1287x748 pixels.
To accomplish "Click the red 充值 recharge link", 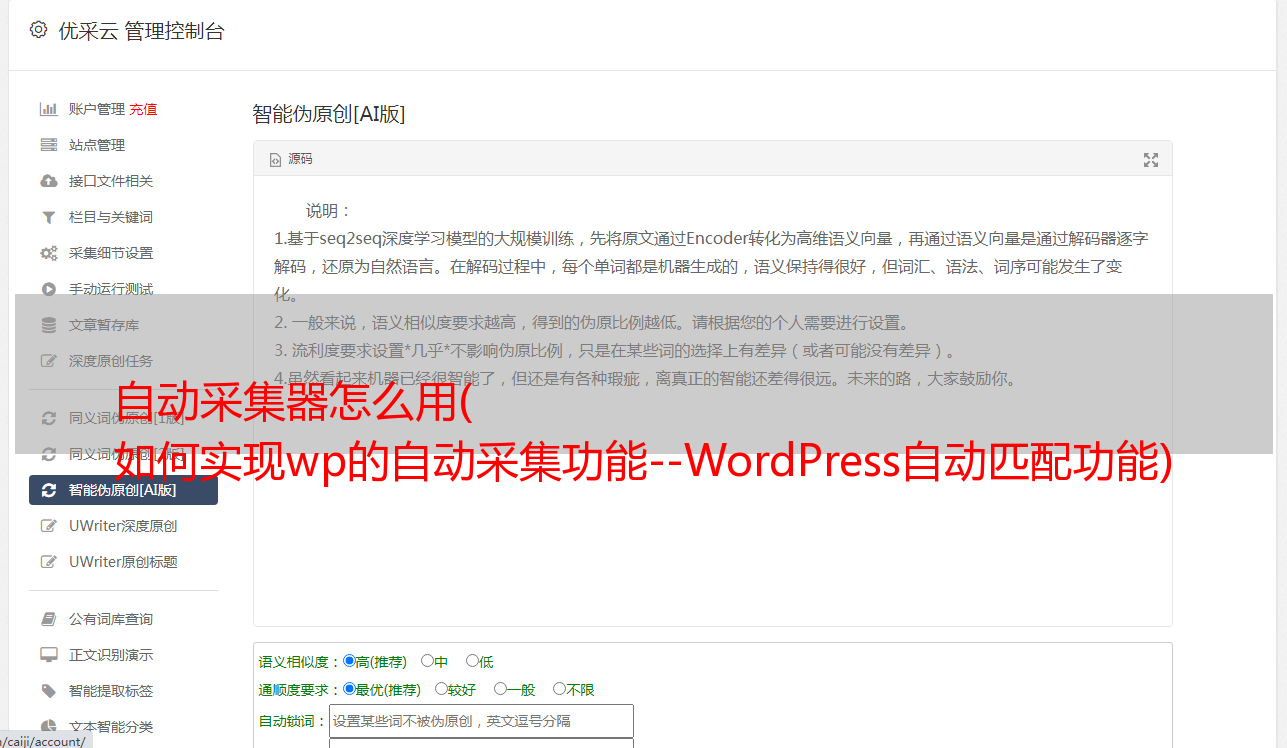I will 143,109.
